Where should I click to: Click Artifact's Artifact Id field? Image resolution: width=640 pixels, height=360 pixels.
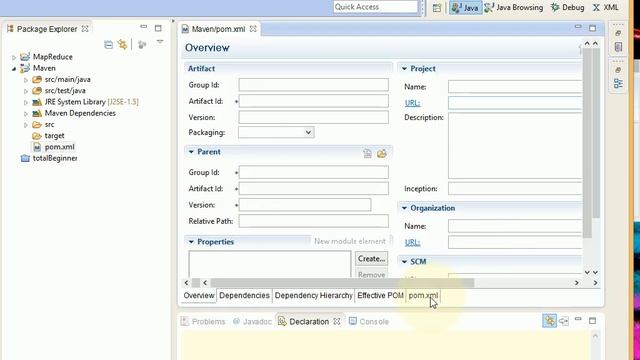313,101
